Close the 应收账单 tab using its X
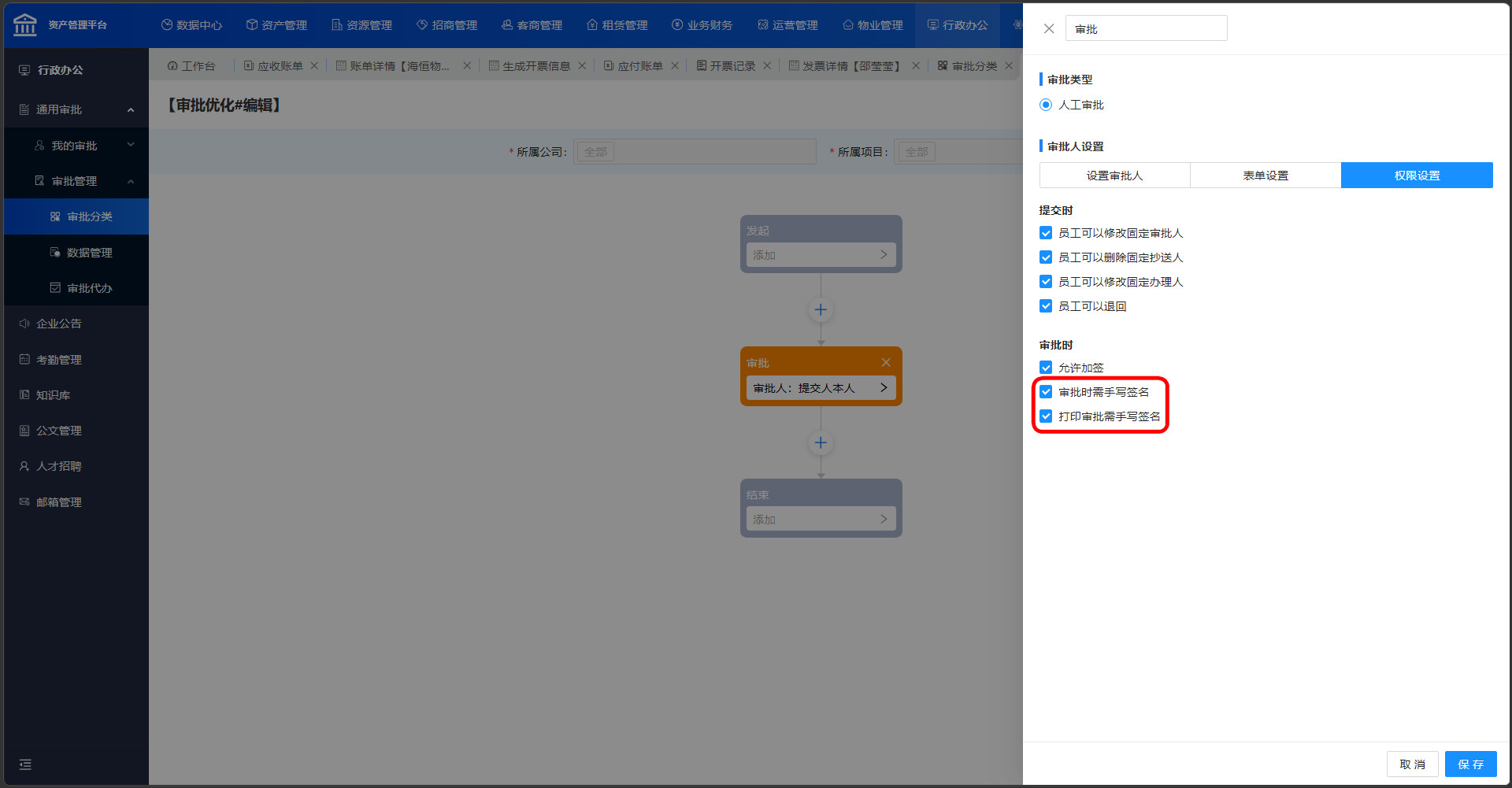The image size is (1512, 788). coord(314,66)
